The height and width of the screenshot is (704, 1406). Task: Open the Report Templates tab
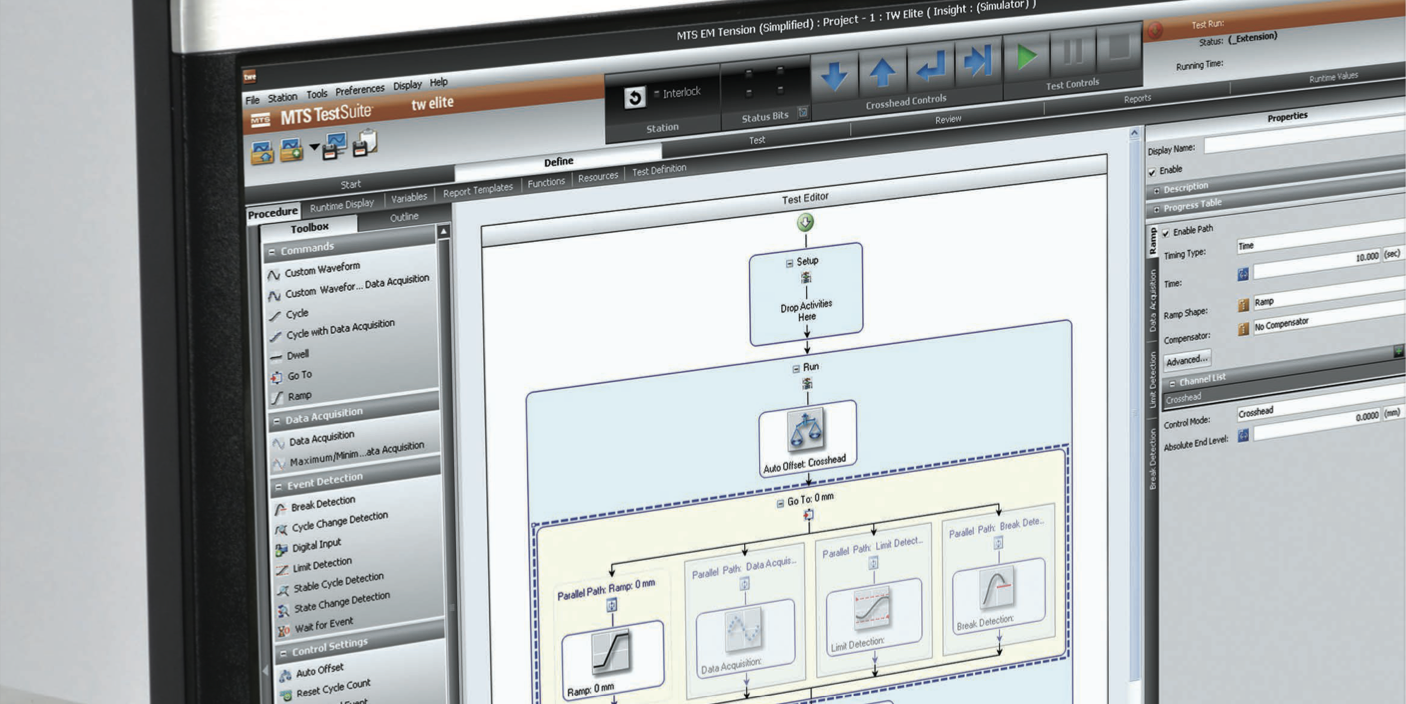[x=478, y=190]
